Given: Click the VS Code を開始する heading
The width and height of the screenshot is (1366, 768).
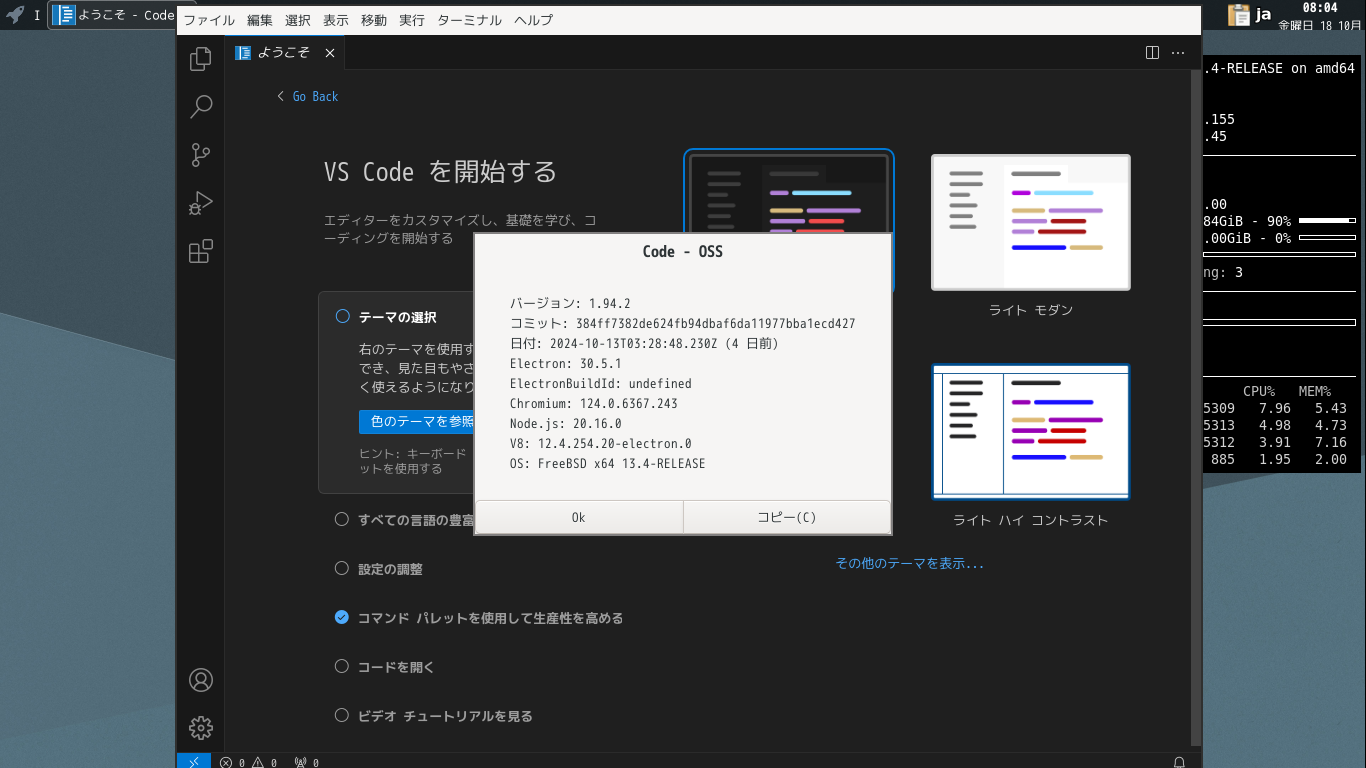Looking at the screenshot, I should tap(440, 172).
